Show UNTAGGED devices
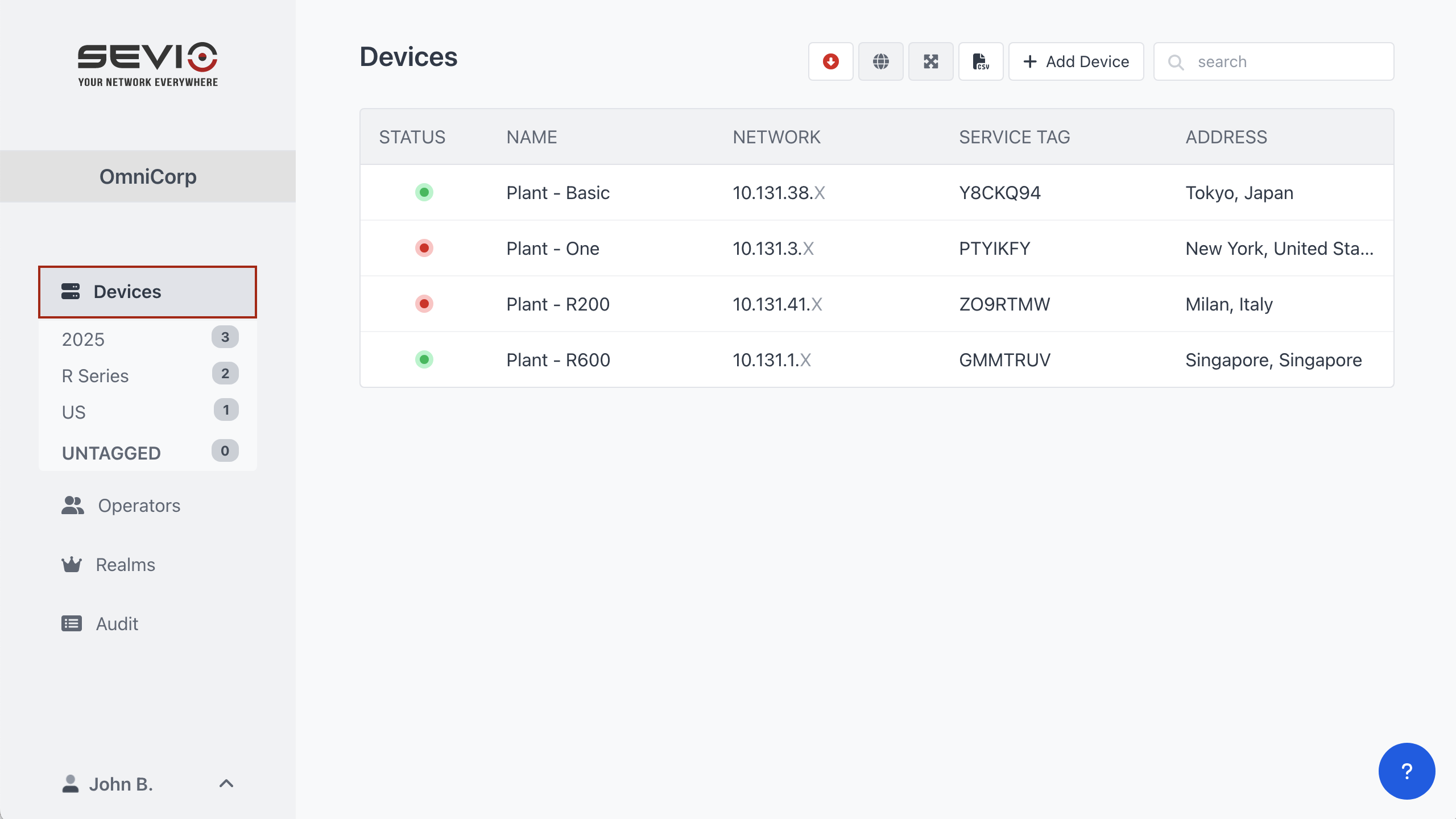1456x819 pixels. (x=111, y=453)
